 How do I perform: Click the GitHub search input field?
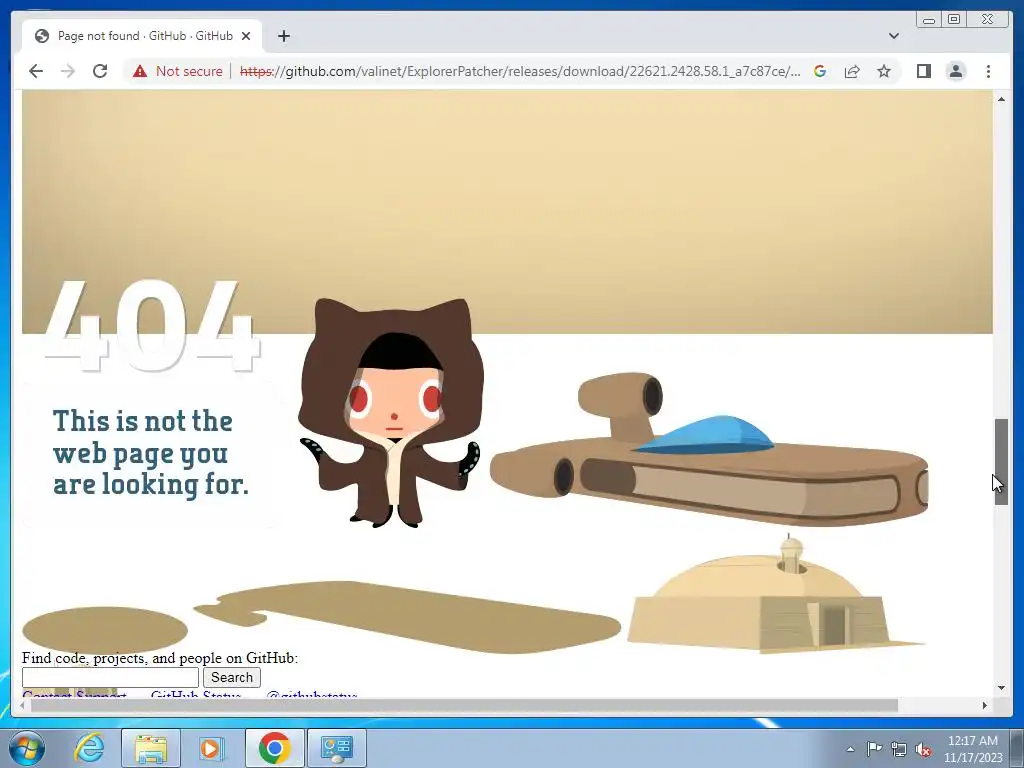(110, 677)
